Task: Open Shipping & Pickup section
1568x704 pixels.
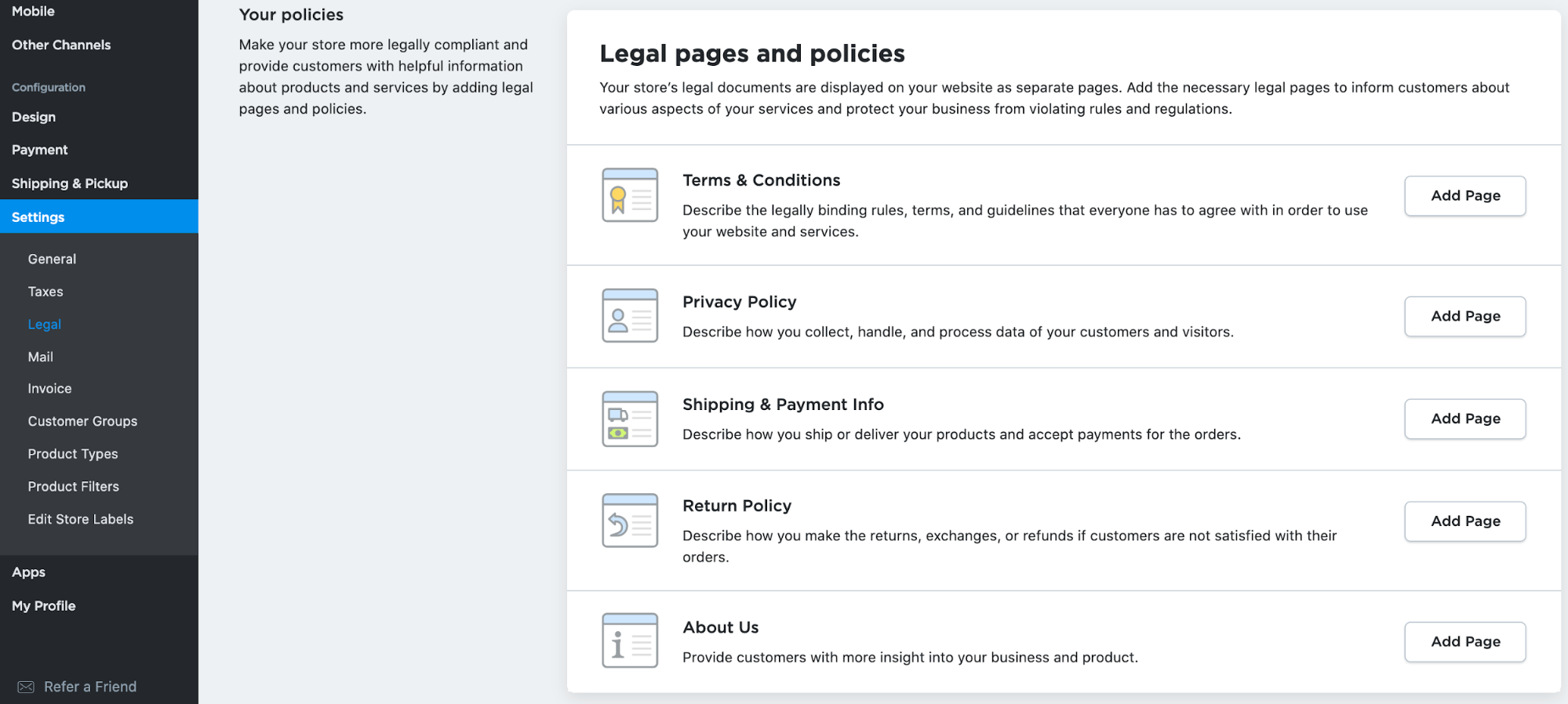Action: [x=70, y=183]
